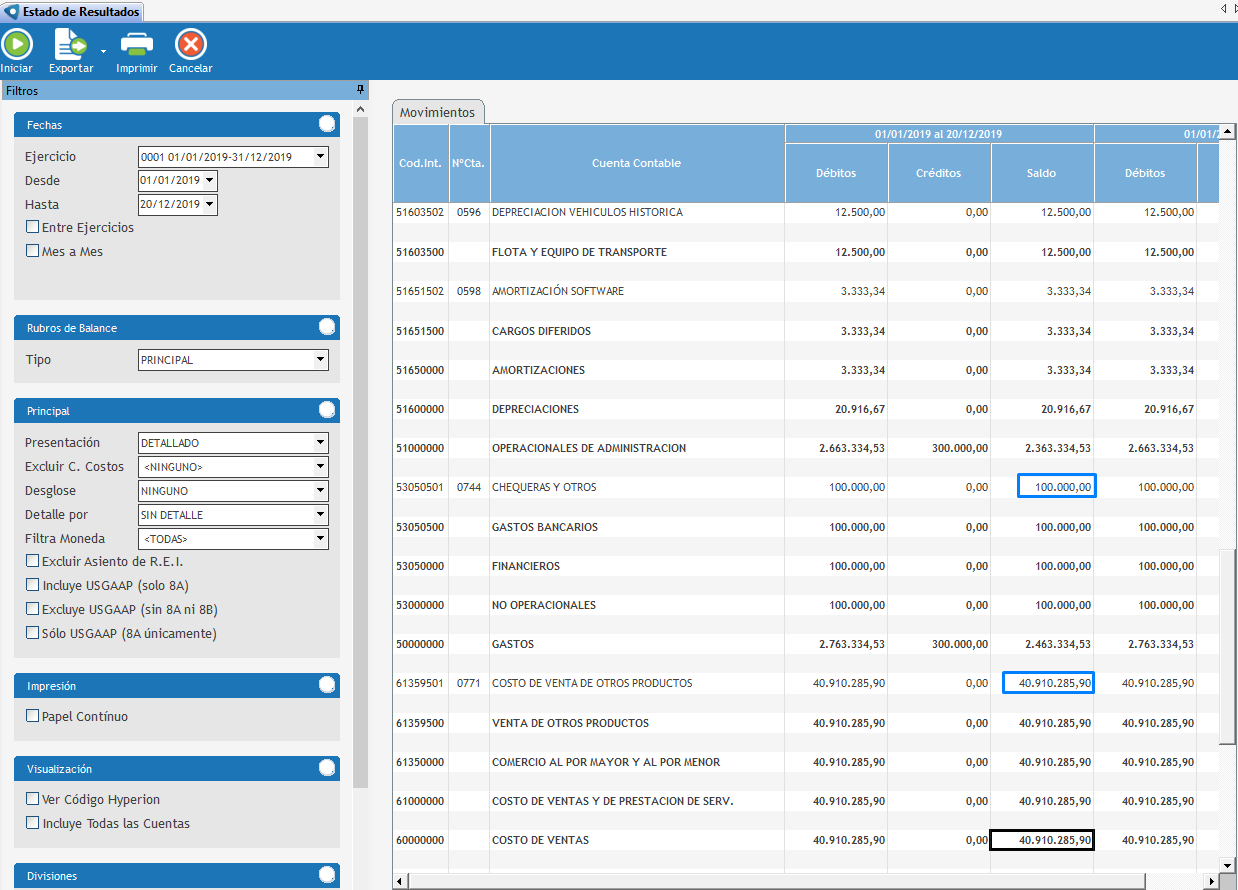This screenshot has height=890, width=1238.
Task: Open the Exportar options dropdown arrow
Action: 103,50
